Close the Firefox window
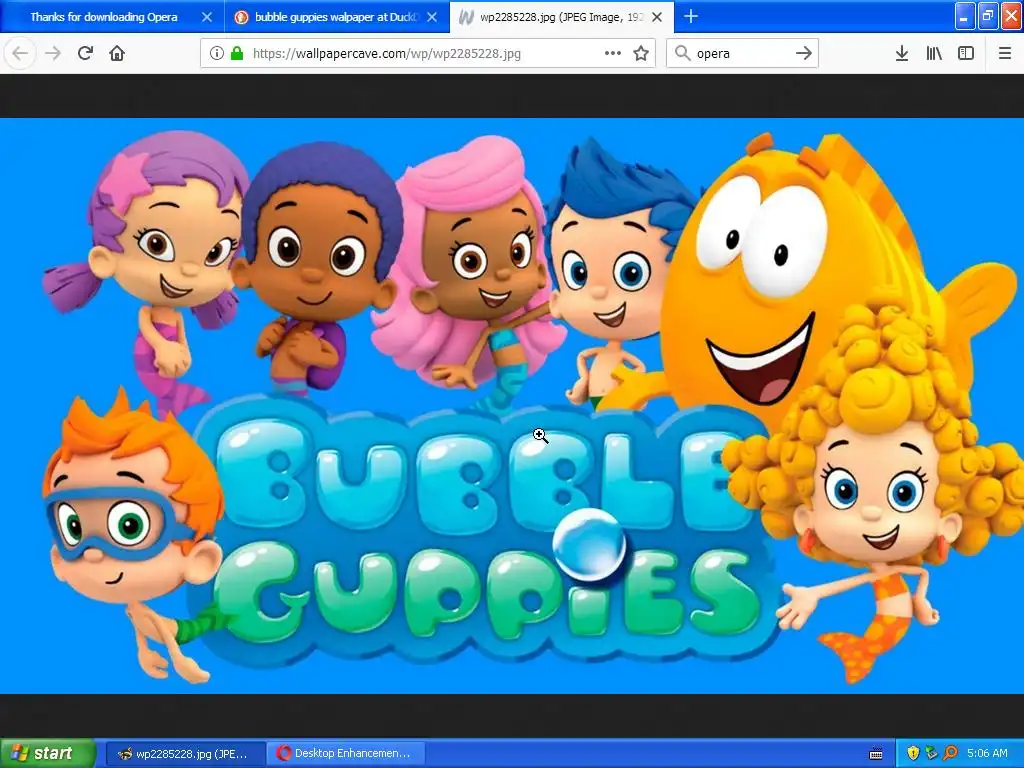This screenshot has width=1024, height=768. (1012, 16)
